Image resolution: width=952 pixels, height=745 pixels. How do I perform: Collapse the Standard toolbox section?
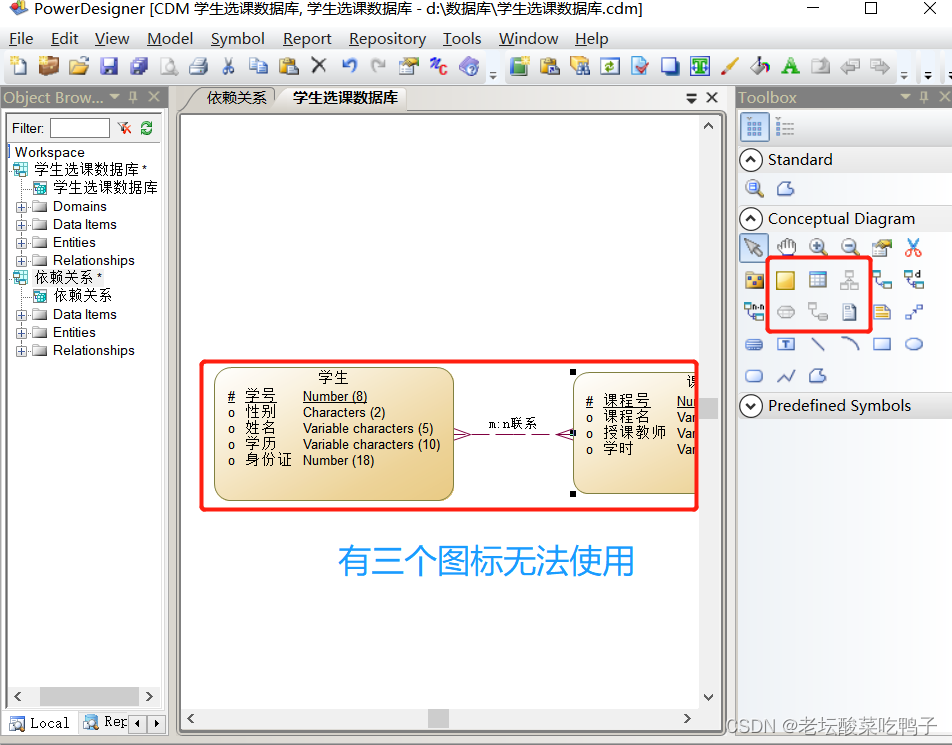point(751,160)
